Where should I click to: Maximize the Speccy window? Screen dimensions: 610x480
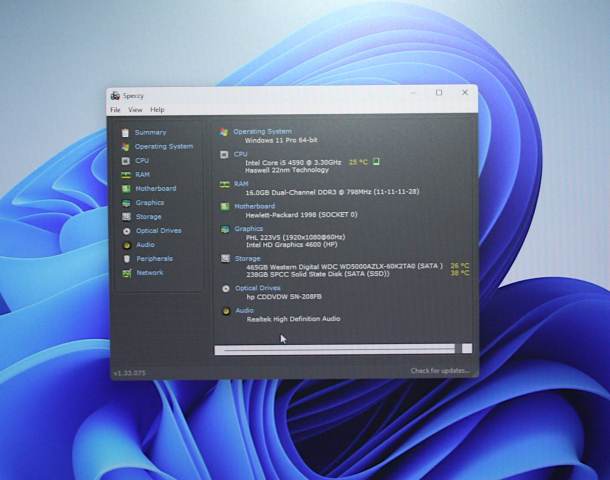(x=439, y=93)
